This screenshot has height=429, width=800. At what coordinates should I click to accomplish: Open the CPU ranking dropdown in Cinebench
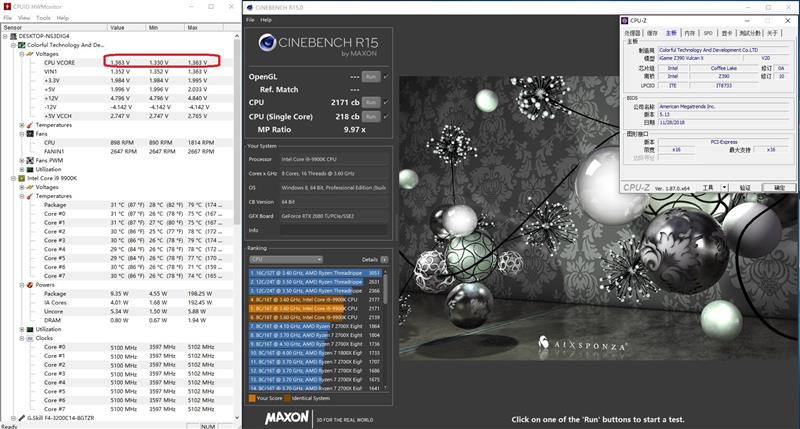click(x=286, y=259)
